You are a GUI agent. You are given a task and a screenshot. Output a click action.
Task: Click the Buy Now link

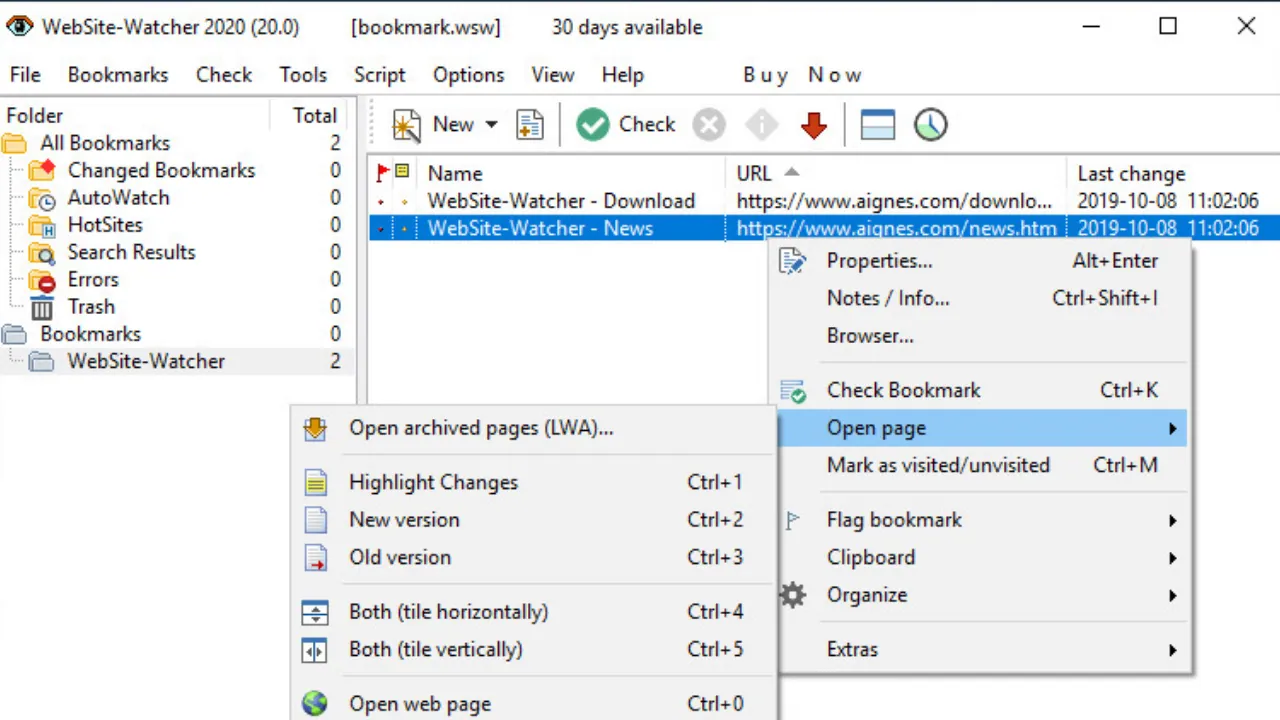[x=802, y=75]
